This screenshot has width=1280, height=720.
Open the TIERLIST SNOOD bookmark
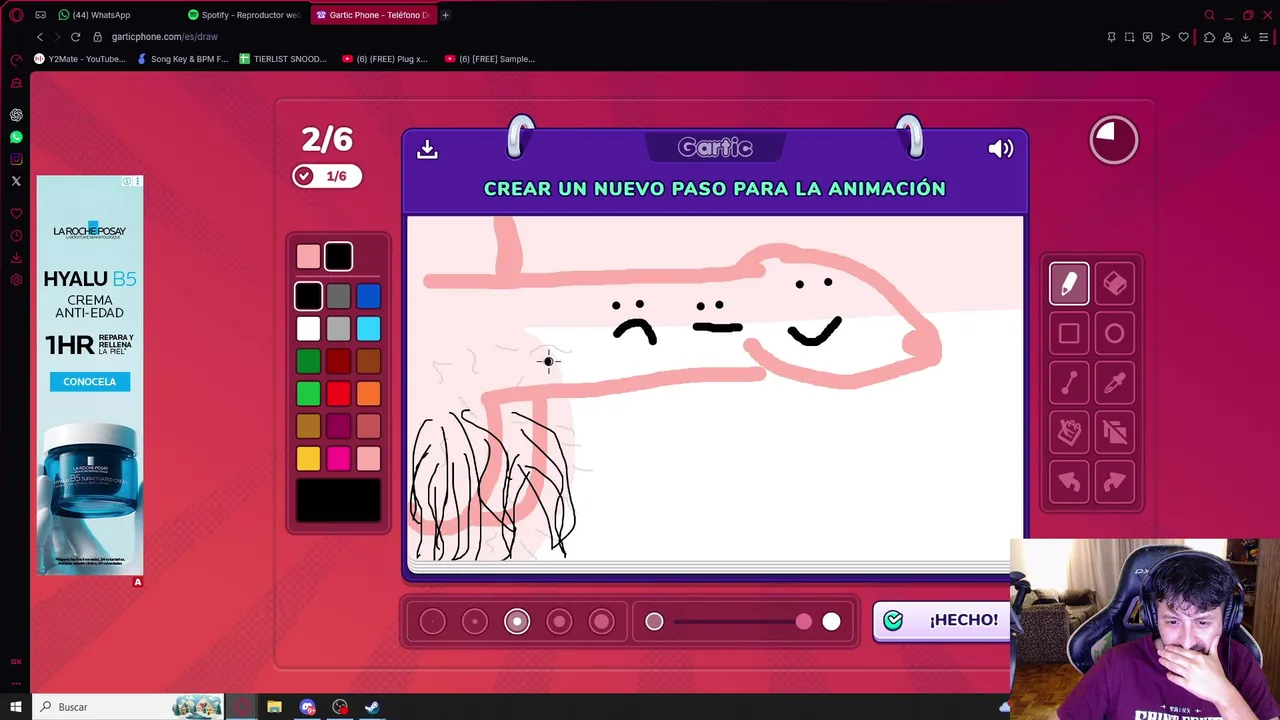pyautogui.click(x=283, y=59)
